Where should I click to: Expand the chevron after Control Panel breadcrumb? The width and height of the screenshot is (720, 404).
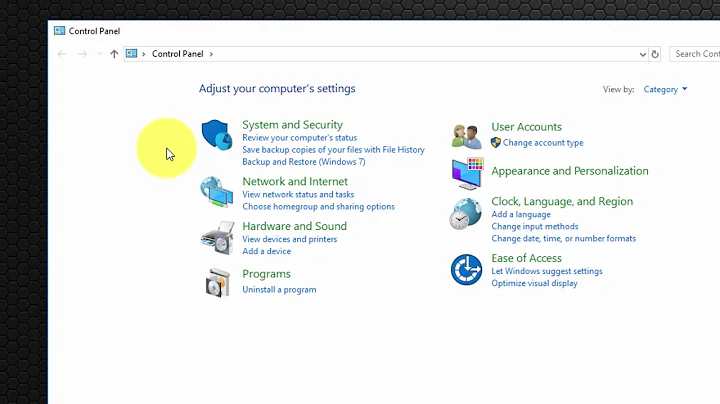click(x=211, y=54)
